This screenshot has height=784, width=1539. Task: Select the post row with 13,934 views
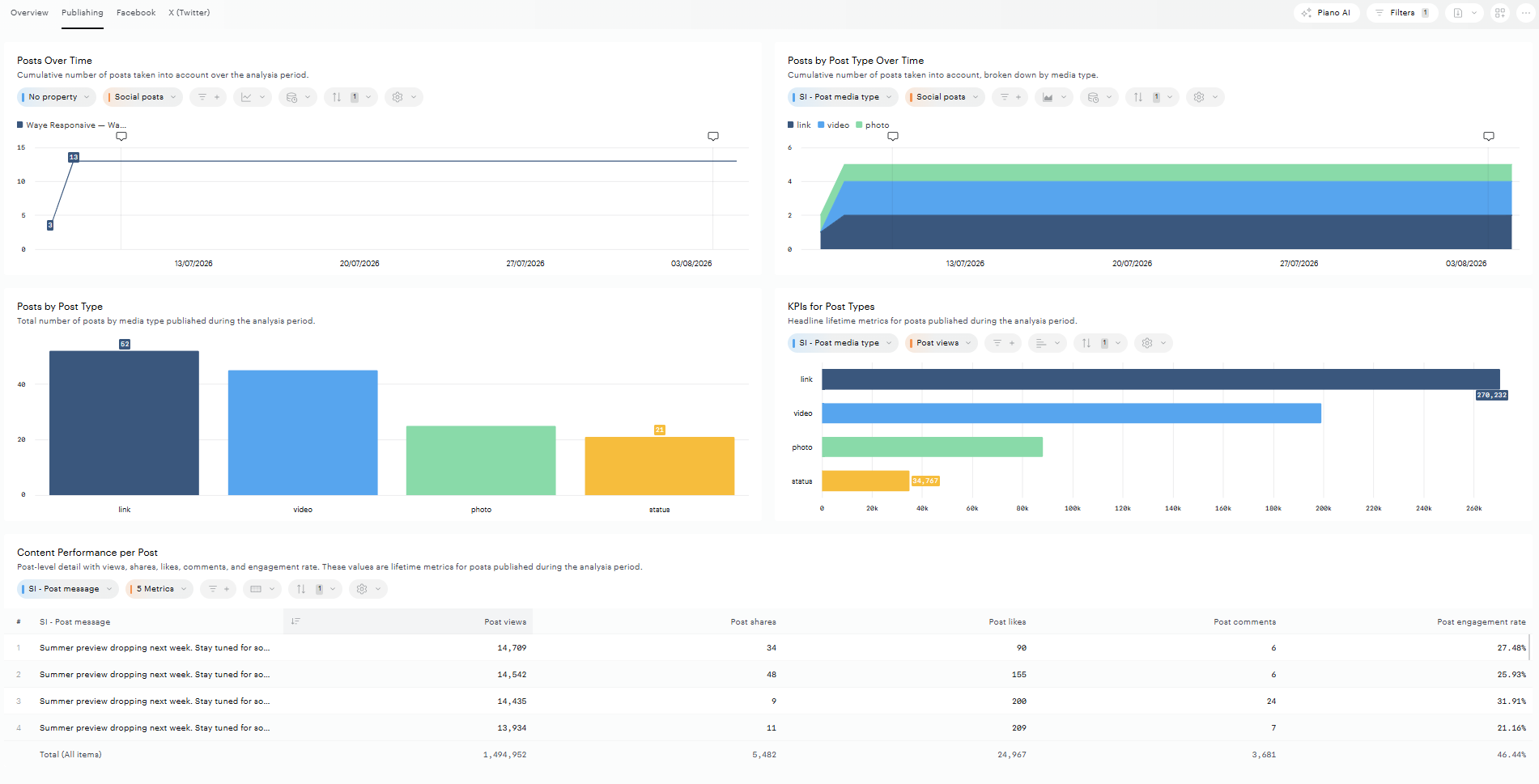767,728
